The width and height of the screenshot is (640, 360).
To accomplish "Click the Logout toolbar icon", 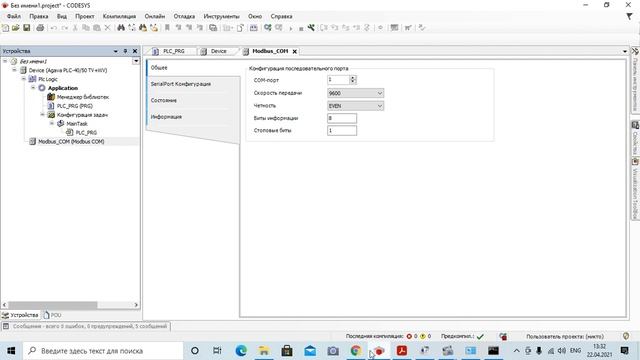I will (x=279, y=28).
